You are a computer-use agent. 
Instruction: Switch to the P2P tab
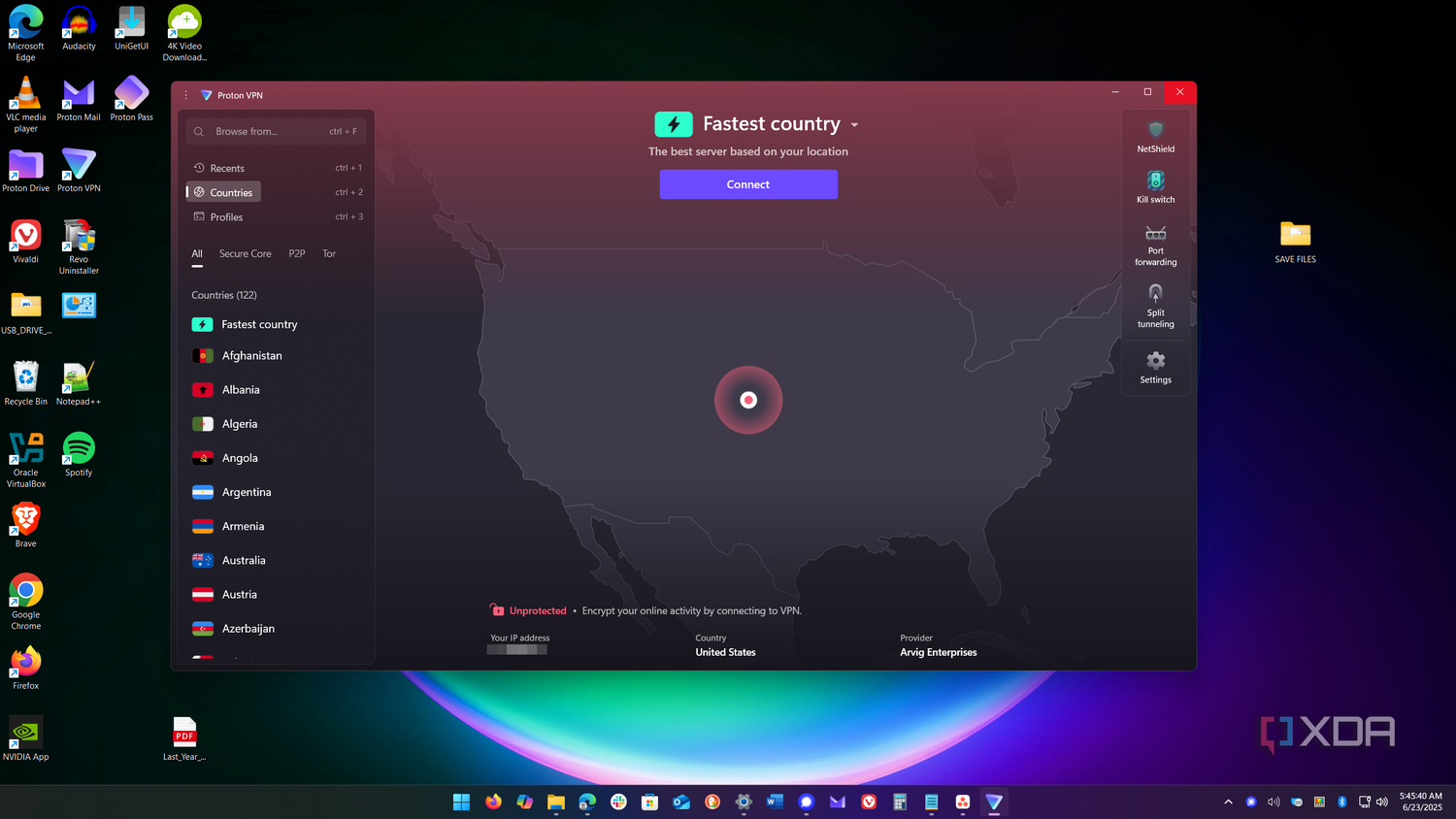pos(297,254)
